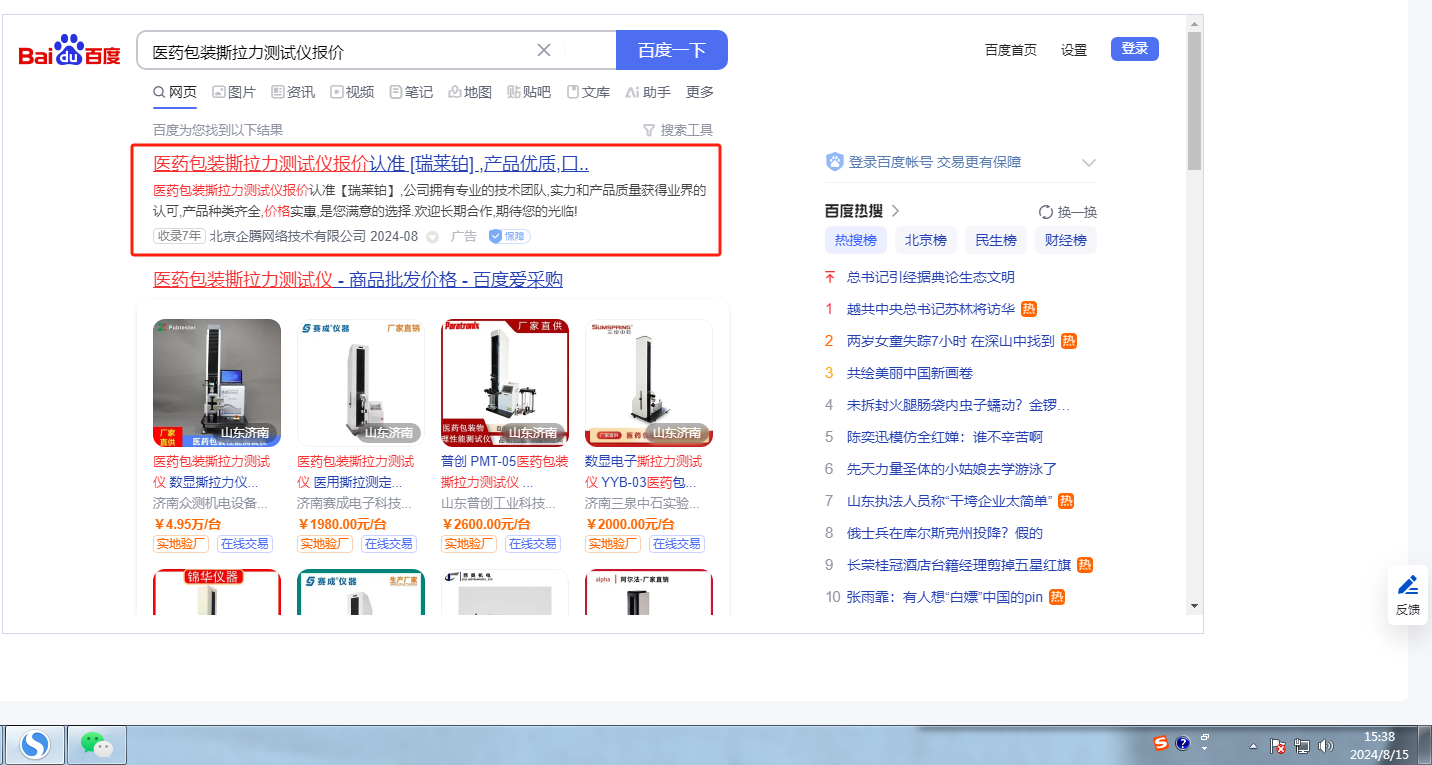Click the 登录 button
The image size is (1432, 765).
tap(1135, 49)
